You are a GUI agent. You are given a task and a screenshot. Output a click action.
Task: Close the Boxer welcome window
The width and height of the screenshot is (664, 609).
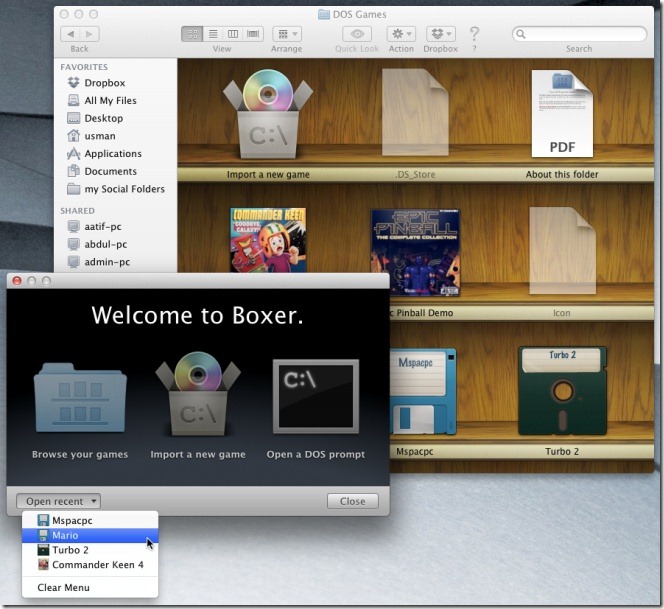(x=17, y=281)
